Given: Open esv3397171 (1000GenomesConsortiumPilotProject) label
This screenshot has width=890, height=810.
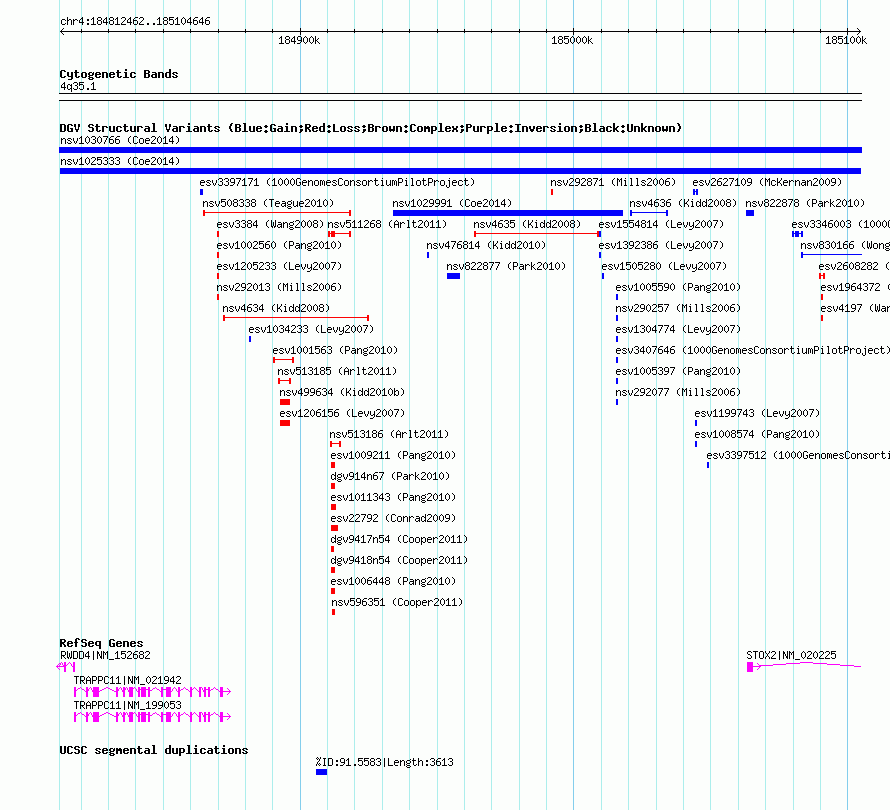Looking at the screenshot, I should point(337,182).
